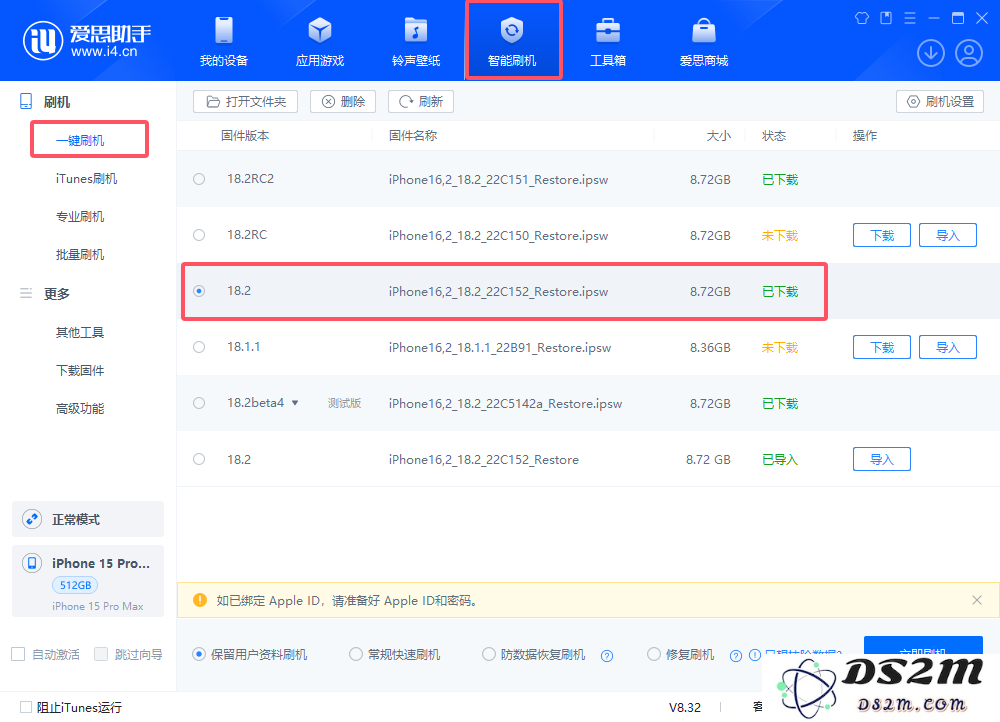
Task: Click the 刷机 section phone icon
Action: 26,101
